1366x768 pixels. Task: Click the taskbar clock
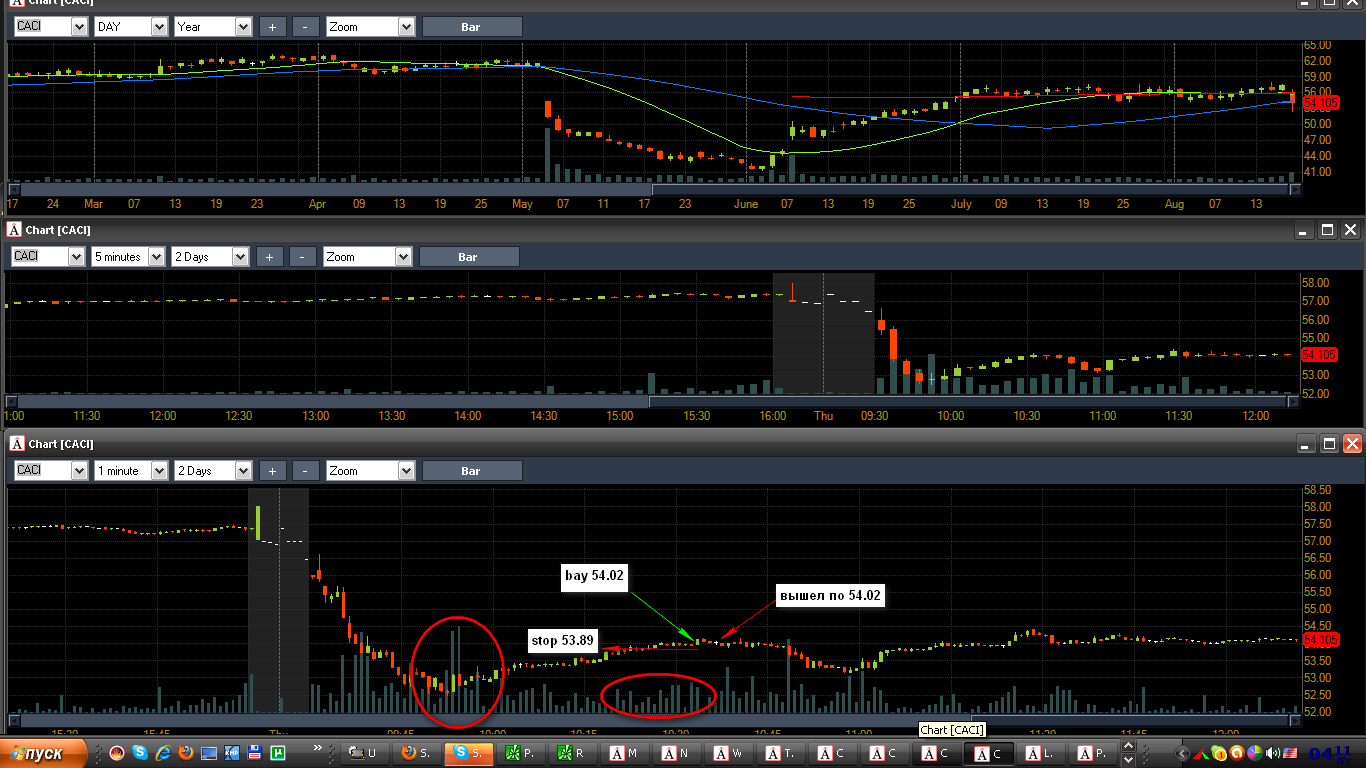pyautogui.click(x=1329, y=754)
